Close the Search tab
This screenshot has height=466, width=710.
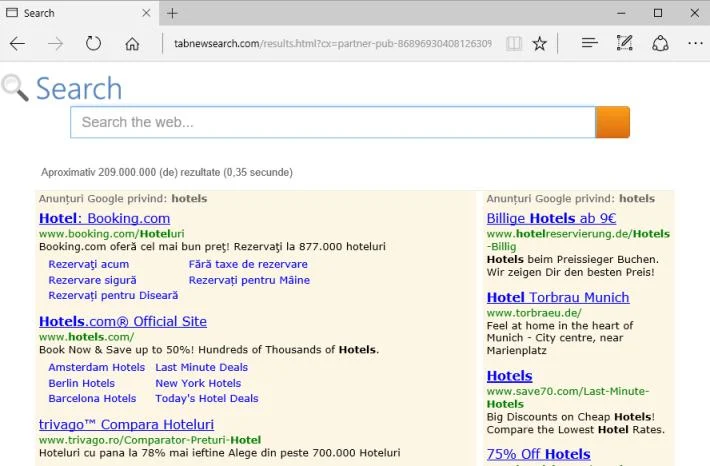tap(146, 13)
